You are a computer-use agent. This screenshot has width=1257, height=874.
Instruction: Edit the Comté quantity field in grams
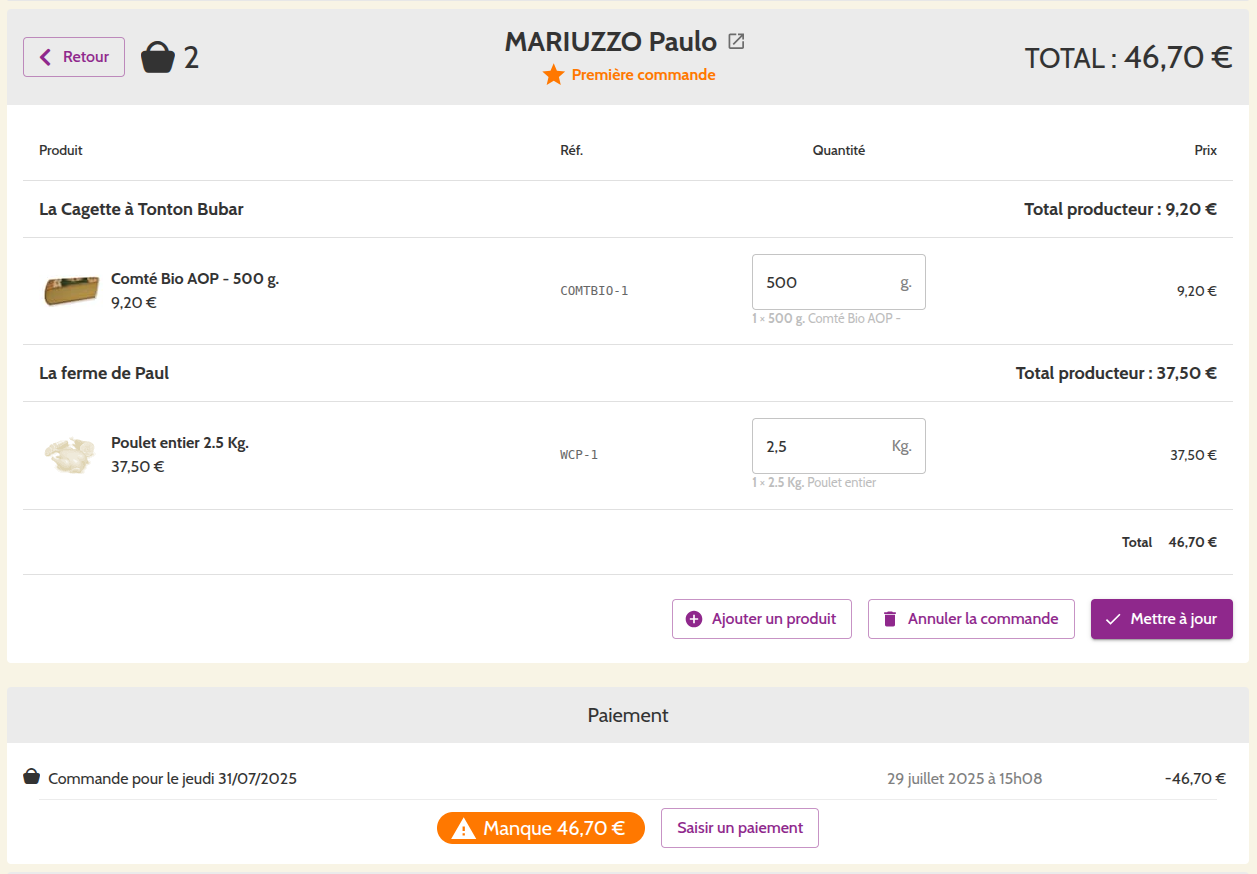[x=825, y=282]
